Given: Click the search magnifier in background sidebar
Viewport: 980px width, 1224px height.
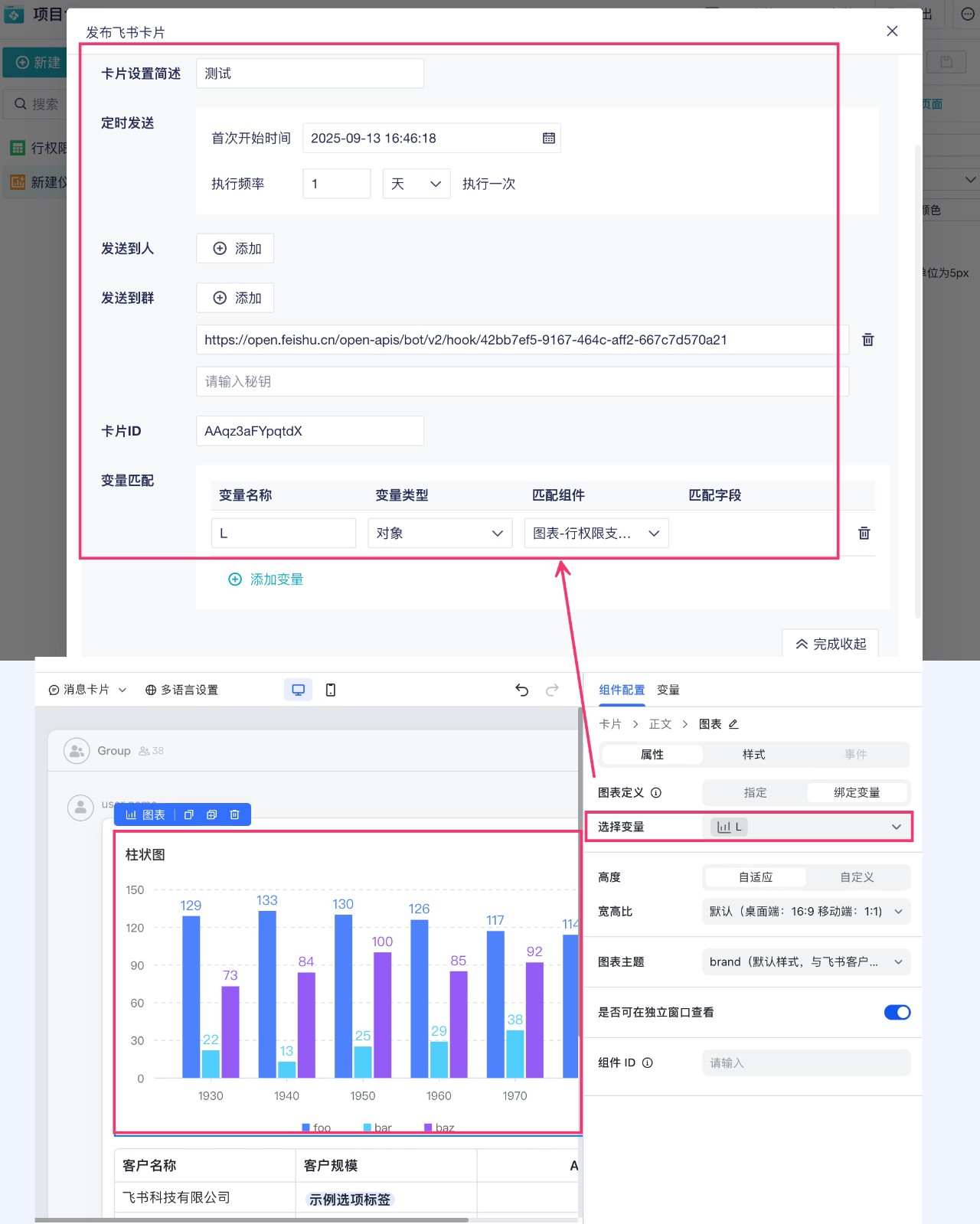Looking at the screenshot, I should point(21,103).
